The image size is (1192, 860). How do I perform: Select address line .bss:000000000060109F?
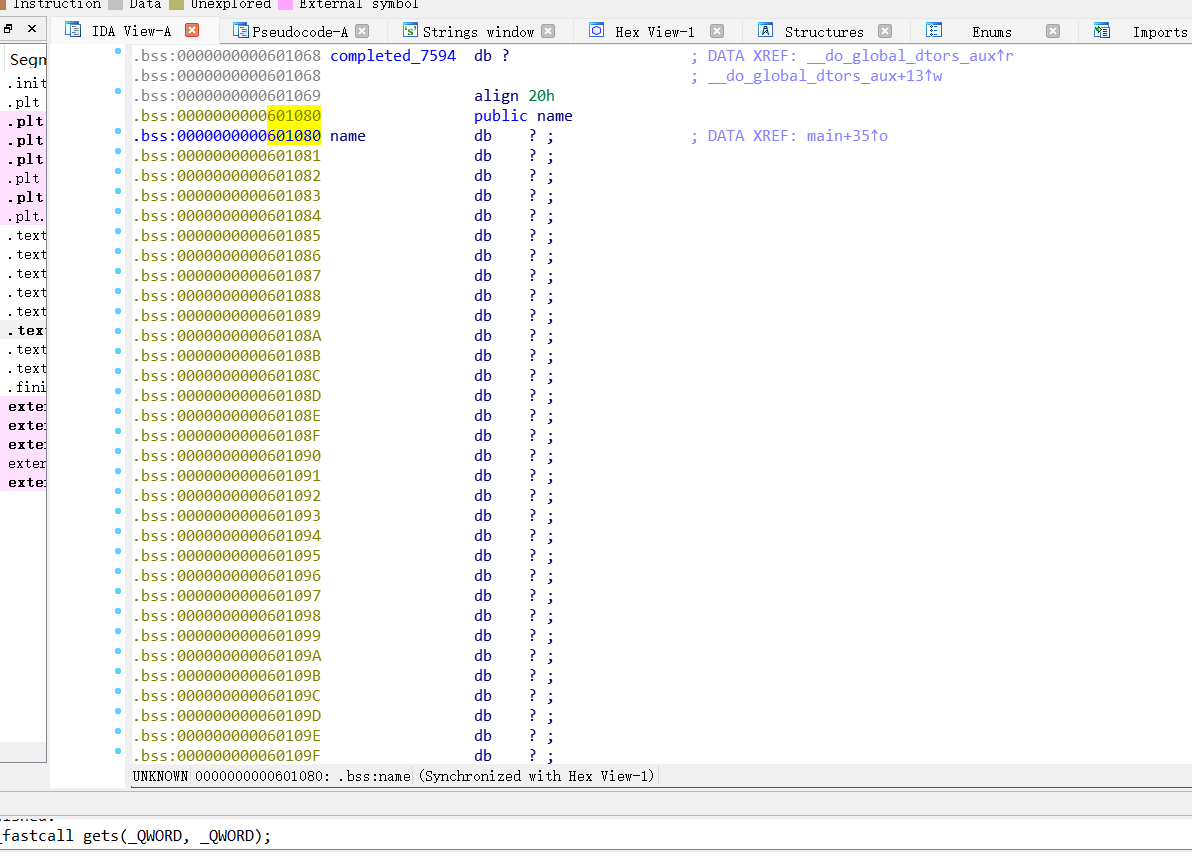coord(227,756)
